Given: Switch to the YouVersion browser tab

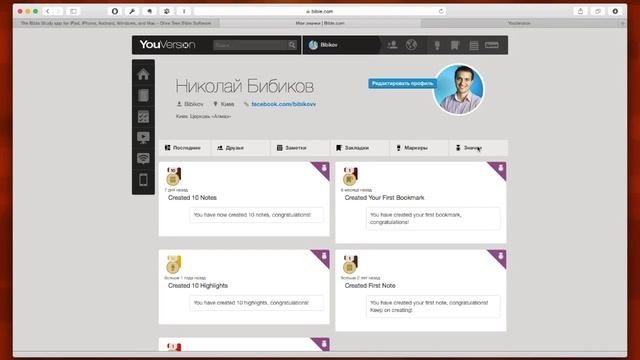Looking at the screenshot, I should pos(519,23).
